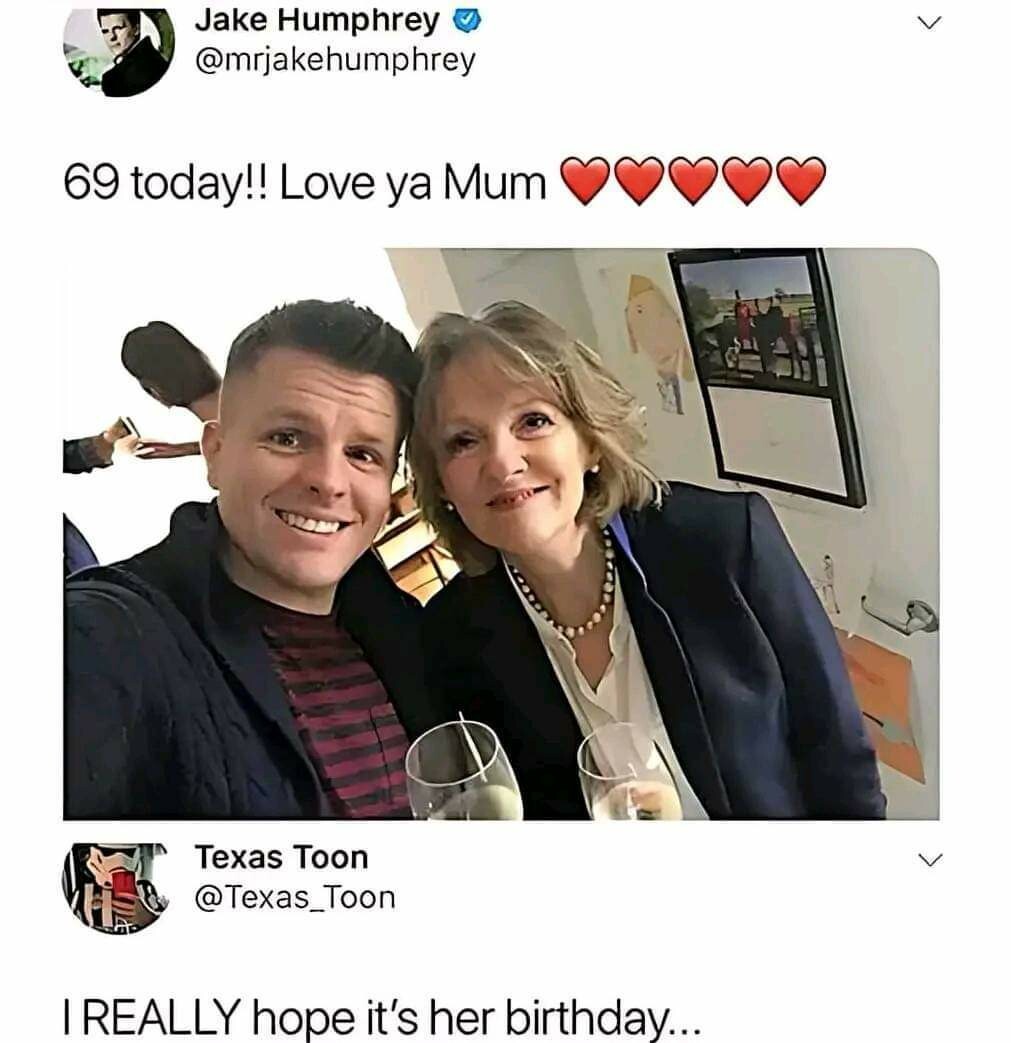Open the Jake Humphrey display name

pyautogui.click(x=317, y=20)
